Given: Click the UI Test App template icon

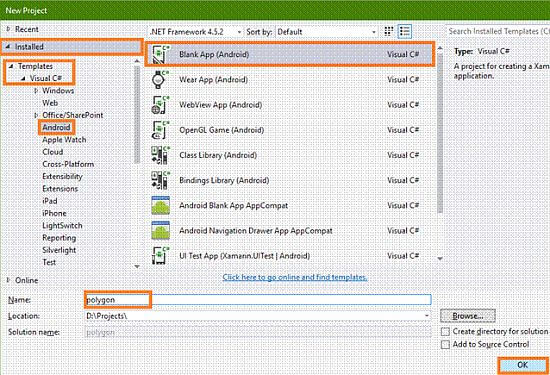Looking at the screenshot, I should click(160, 256).
